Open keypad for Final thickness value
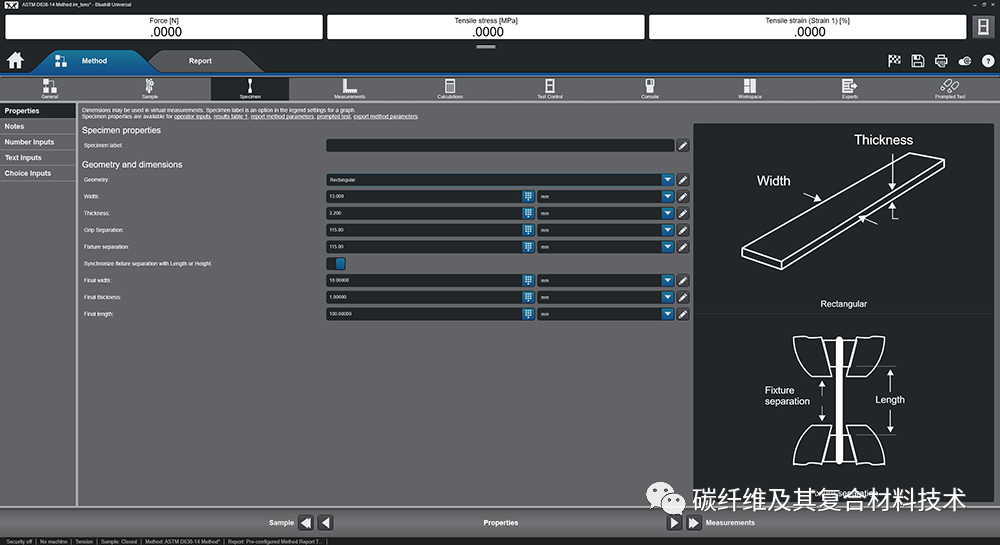Viewport: 1000px width, 545px height. coord(528,297)
